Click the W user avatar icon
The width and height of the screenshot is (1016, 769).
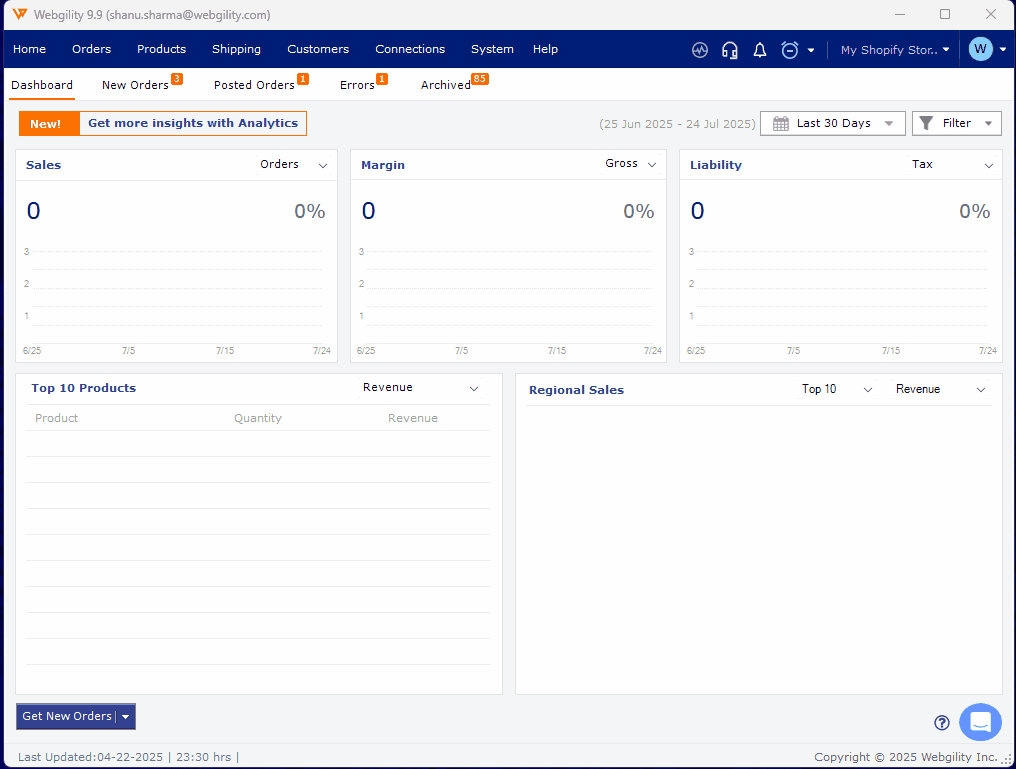(980, 49)
